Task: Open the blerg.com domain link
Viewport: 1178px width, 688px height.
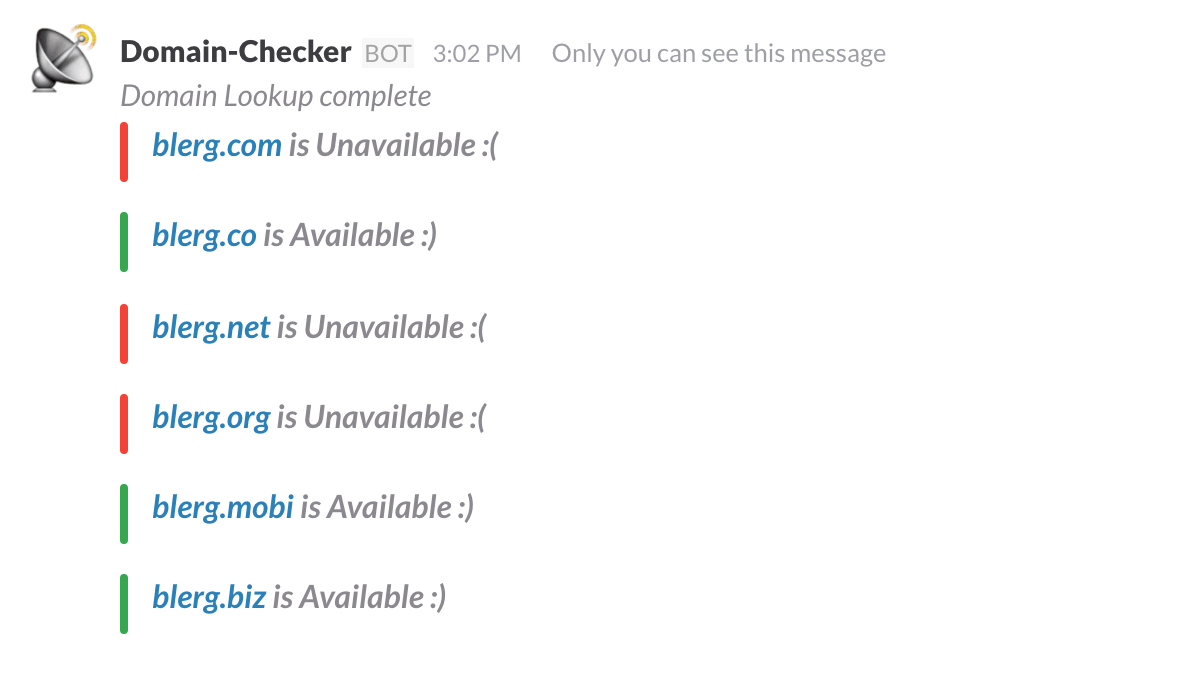Action: coord(216,146)
